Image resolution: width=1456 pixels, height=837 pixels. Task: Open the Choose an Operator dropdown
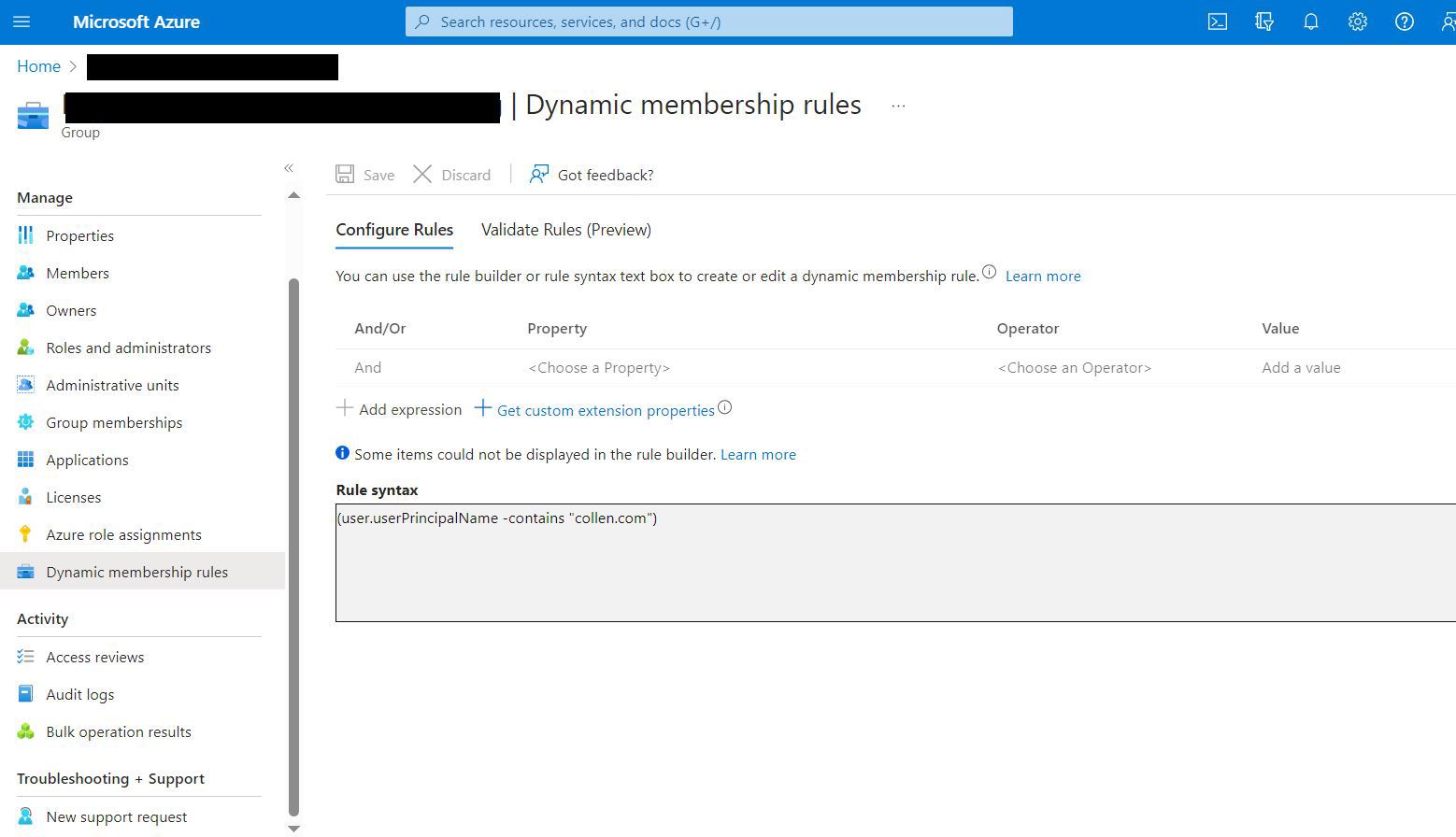click(1075, 367)
